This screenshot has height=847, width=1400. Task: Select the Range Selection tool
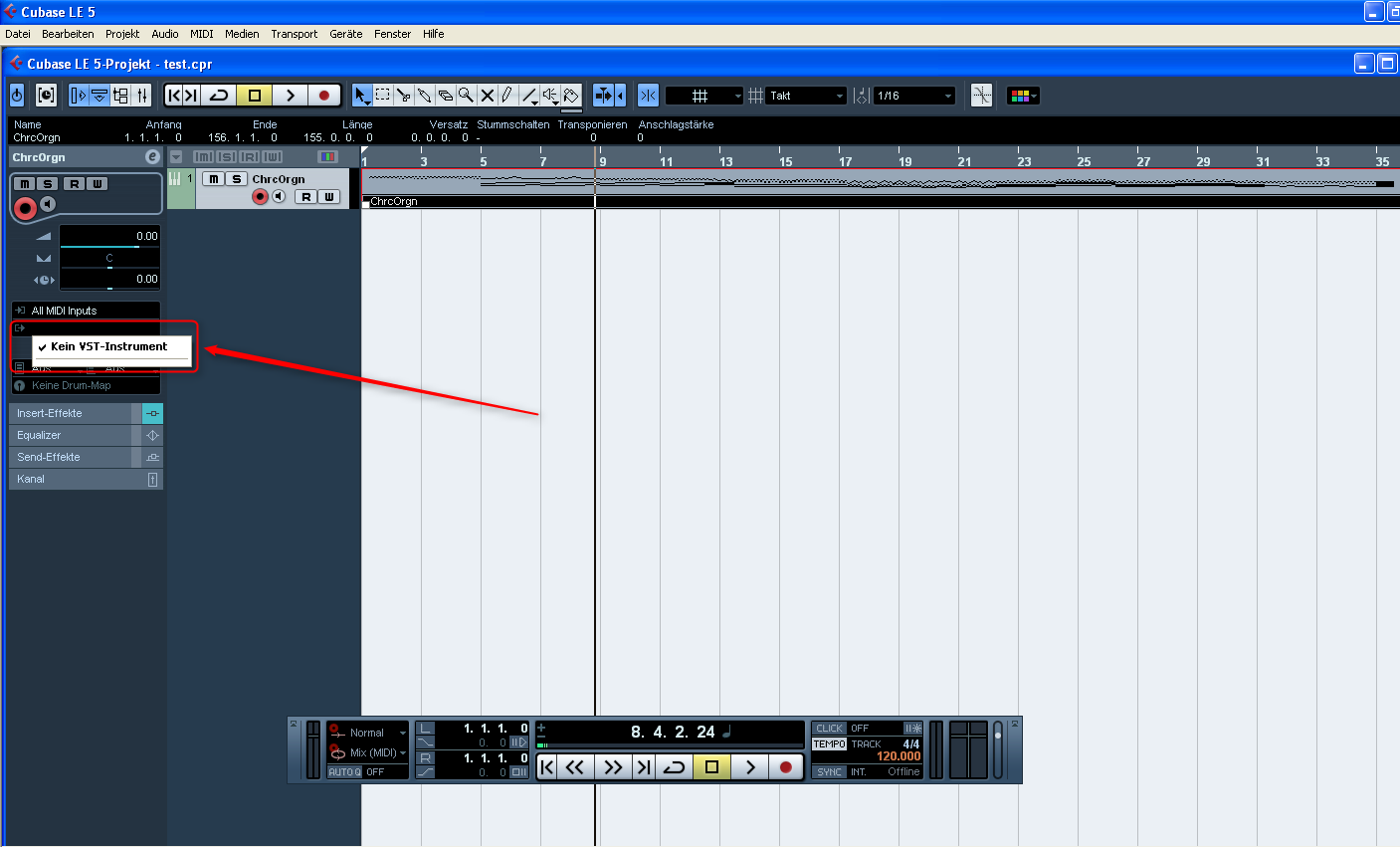(x=383, y=96)
